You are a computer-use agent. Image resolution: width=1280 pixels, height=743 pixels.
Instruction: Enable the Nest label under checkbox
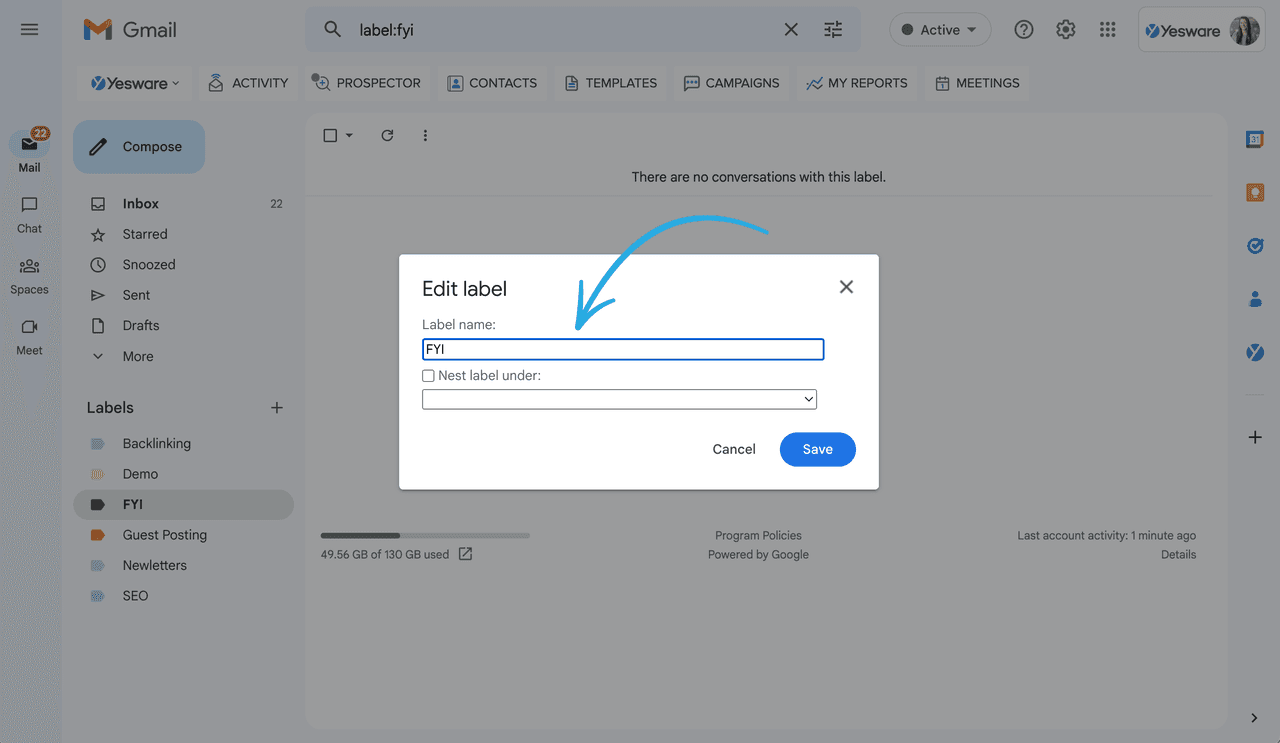point(428,375)
